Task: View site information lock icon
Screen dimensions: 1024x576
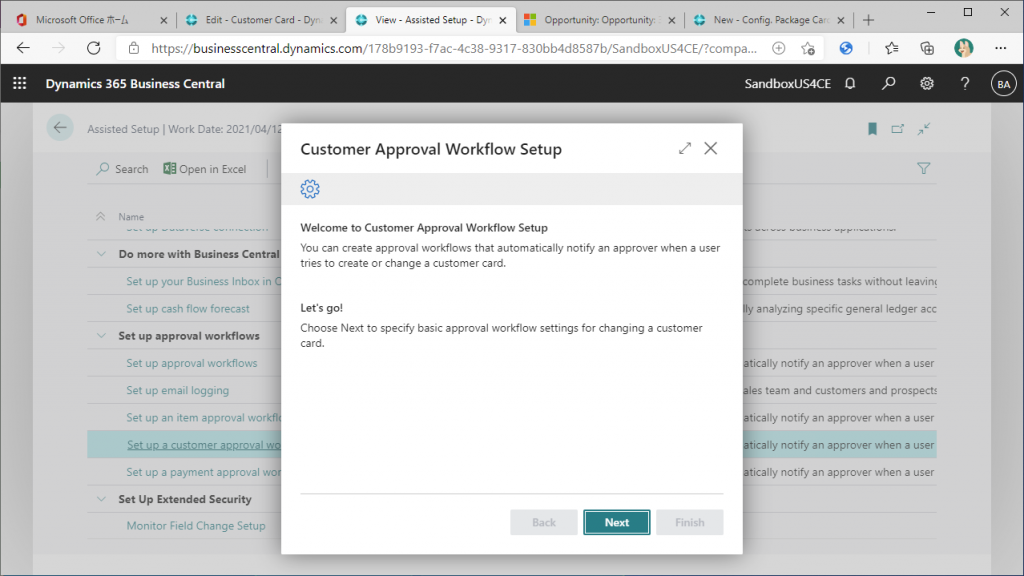Action: [x=134, y=48]
